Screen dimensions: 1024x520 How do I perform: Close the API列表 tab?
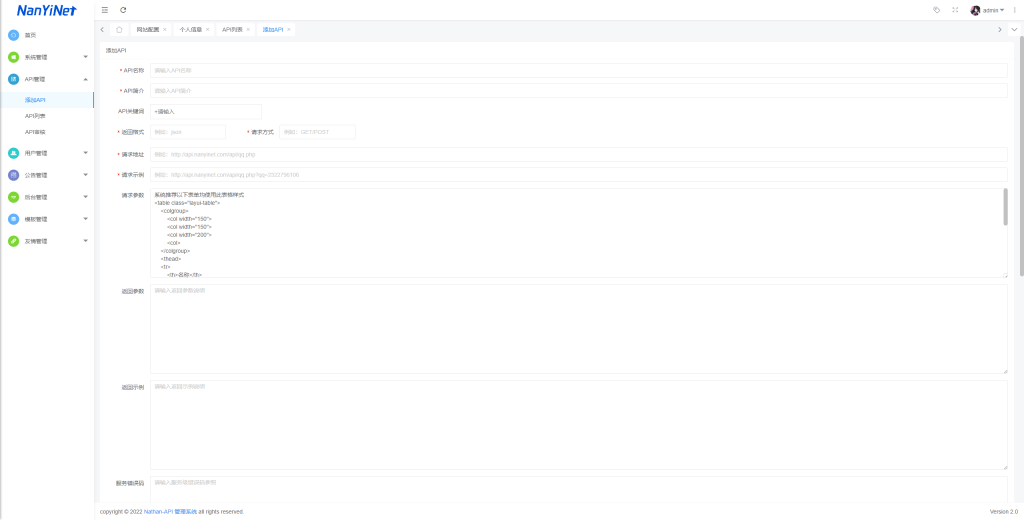click(x=248, y=30)
